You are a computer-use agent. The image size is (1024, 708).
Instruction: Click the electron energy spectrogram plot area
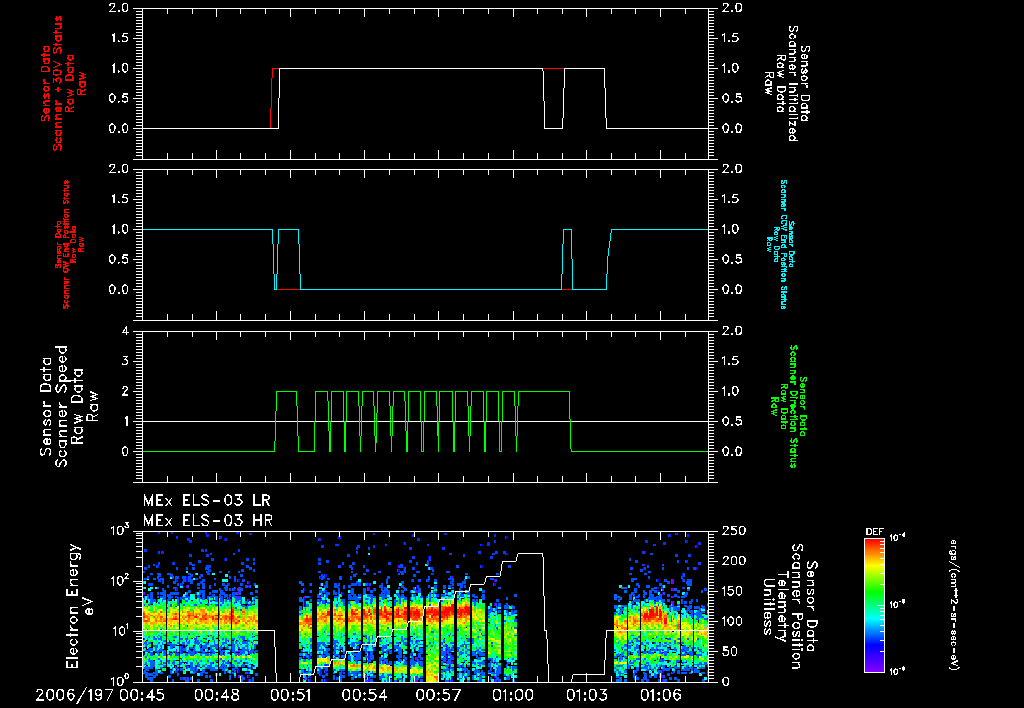tap(425, 606)
